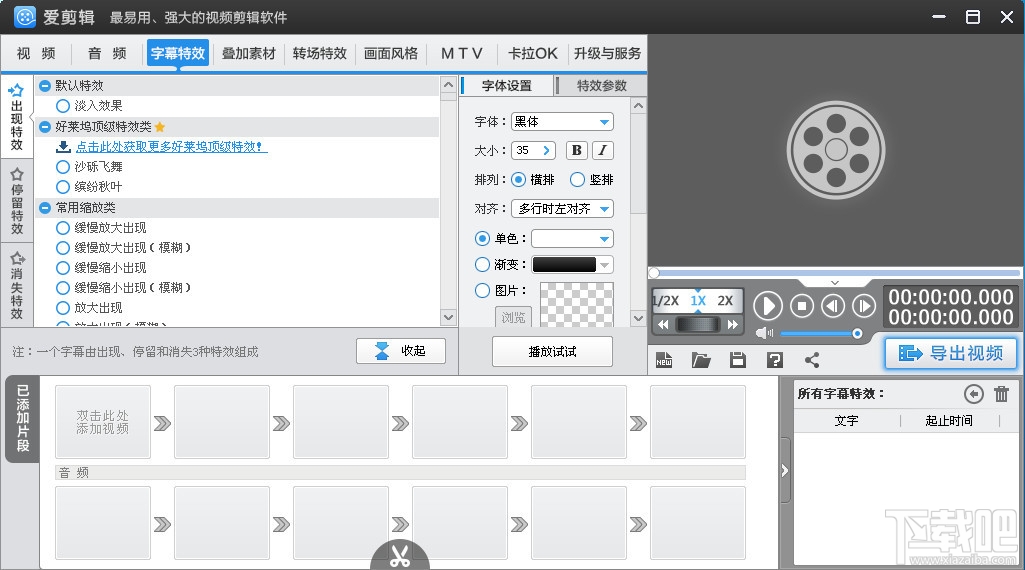1025x570 pixels.
Task: Click the scissors cut icon at bottom
Action: 400,556
